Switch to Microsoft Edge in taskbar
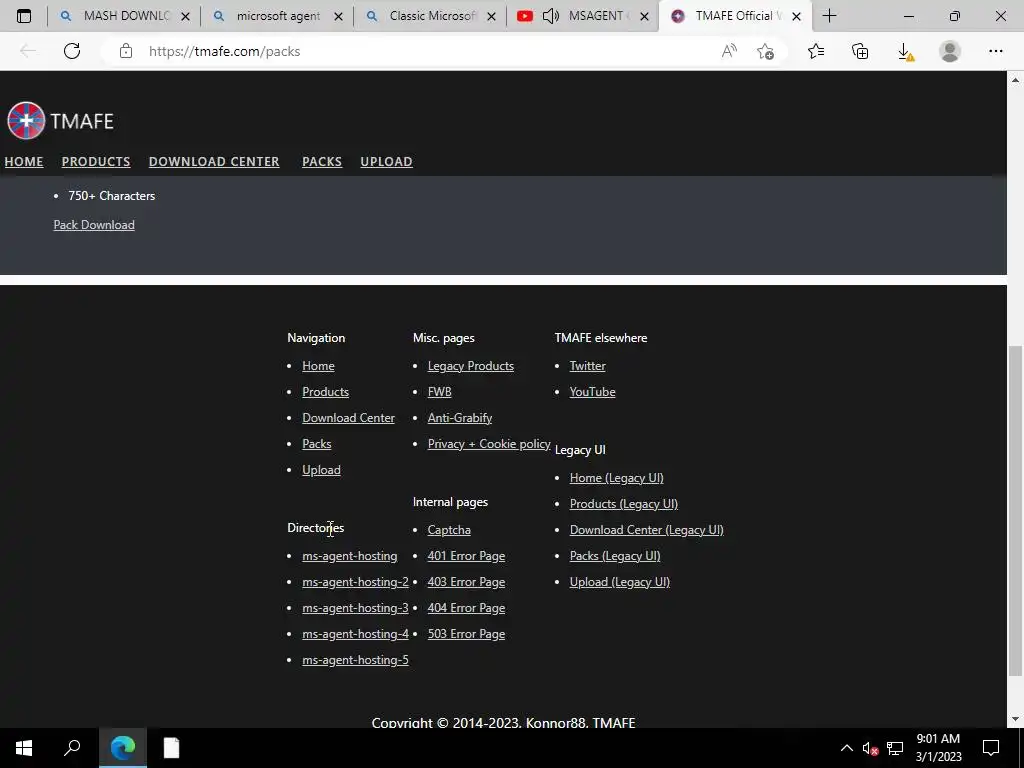This screenshot has width=1024, height=768. [123, 748]
